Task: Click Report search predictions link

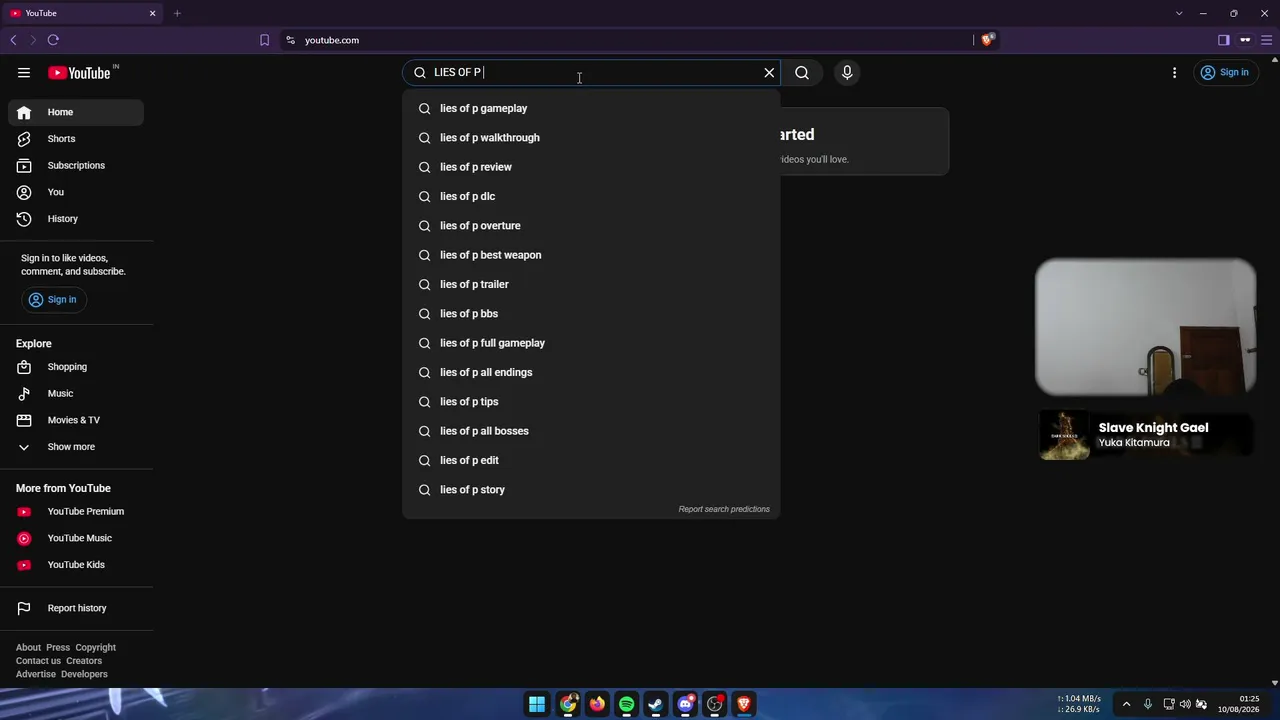Action: click(724, 509)
